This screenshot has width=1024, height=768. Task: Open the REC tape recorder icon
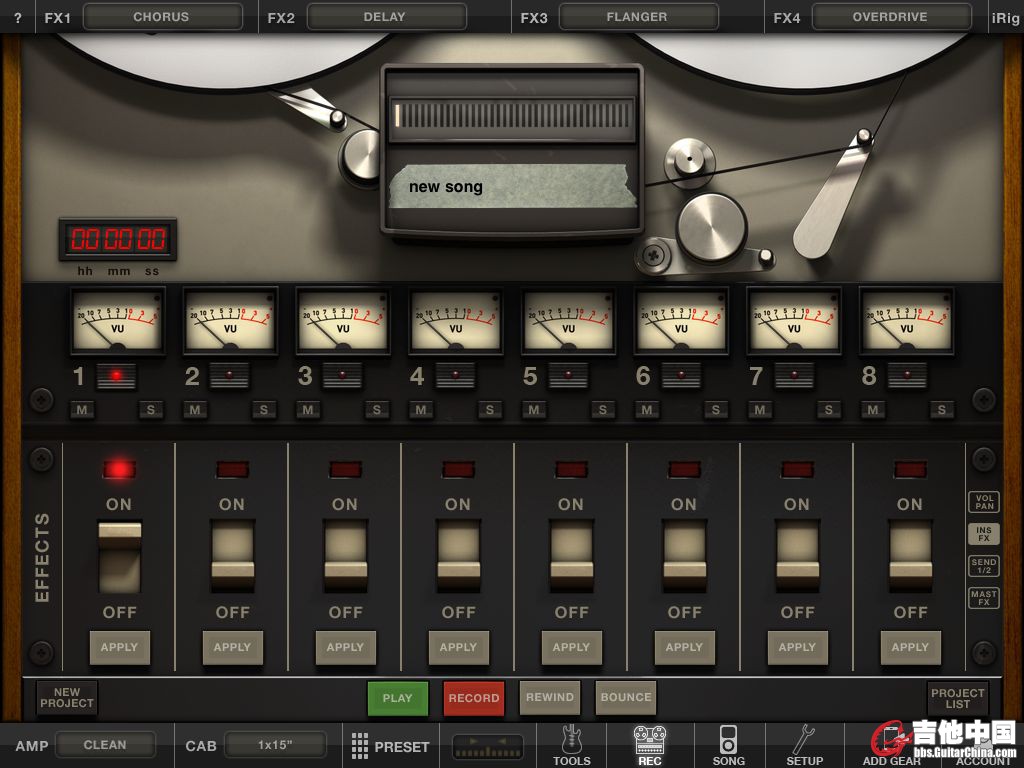tap(650, 745)
